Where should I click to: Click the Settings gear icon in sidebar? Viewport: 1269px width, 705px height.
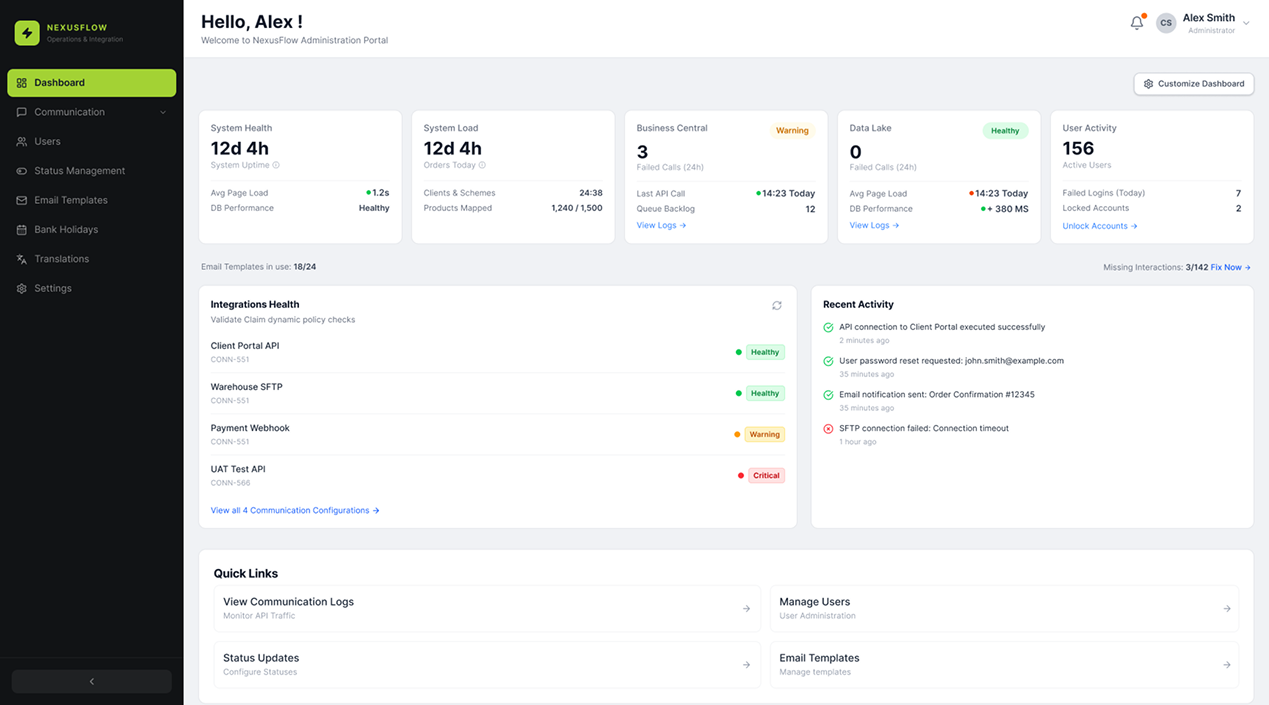click(x=22, y=288)
